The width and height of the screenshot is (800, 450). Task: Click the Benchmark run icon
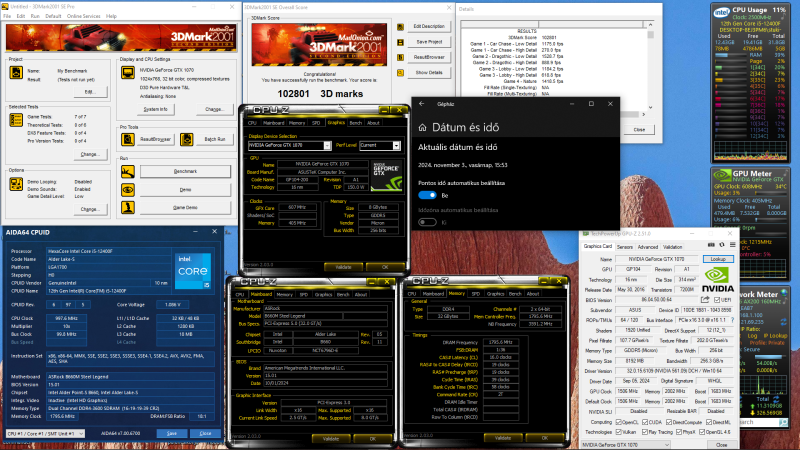click(128, 171)
